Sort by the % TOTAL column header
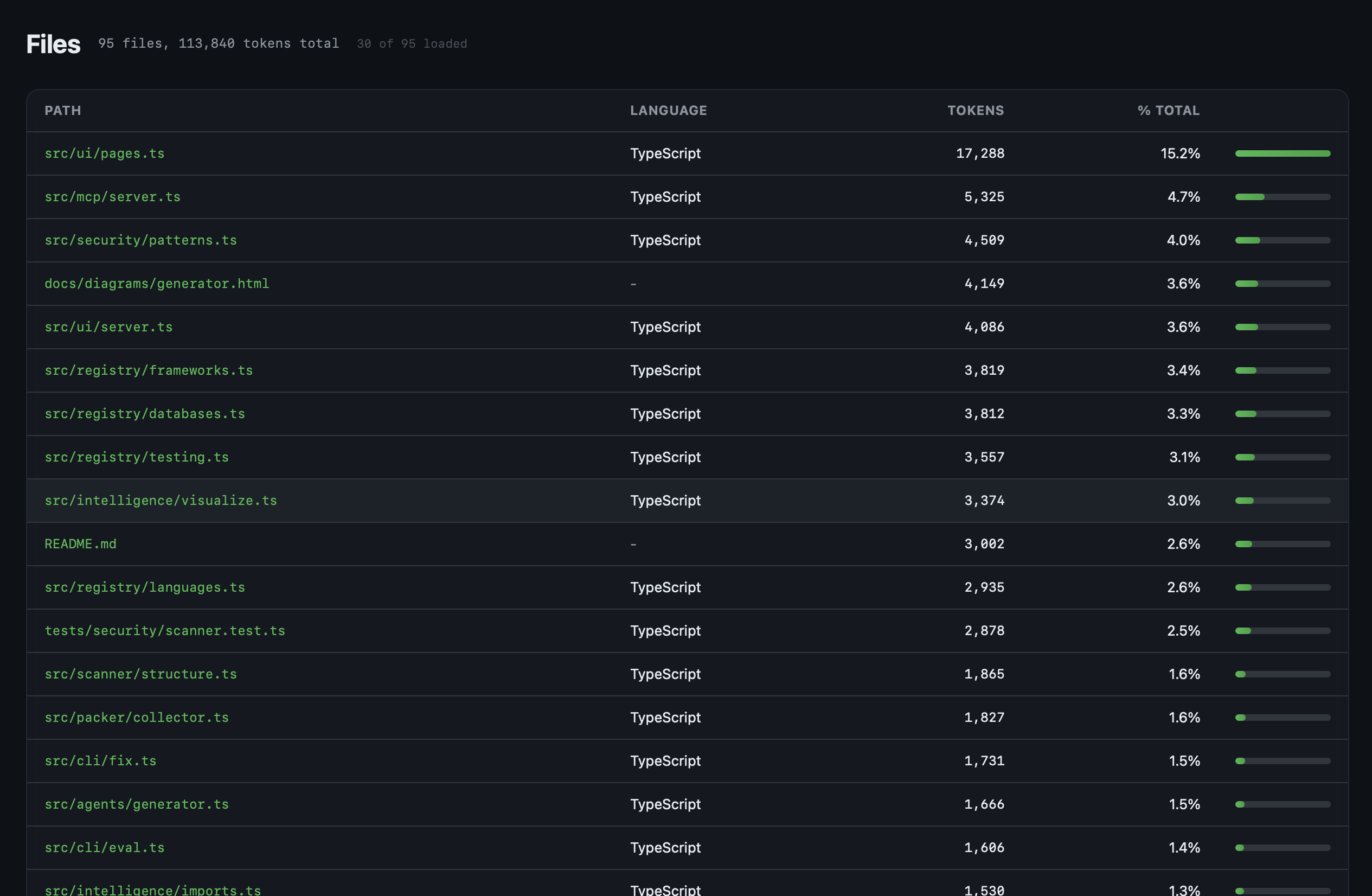This screenshot has width=1372, height=896. tap(1168, 111)
